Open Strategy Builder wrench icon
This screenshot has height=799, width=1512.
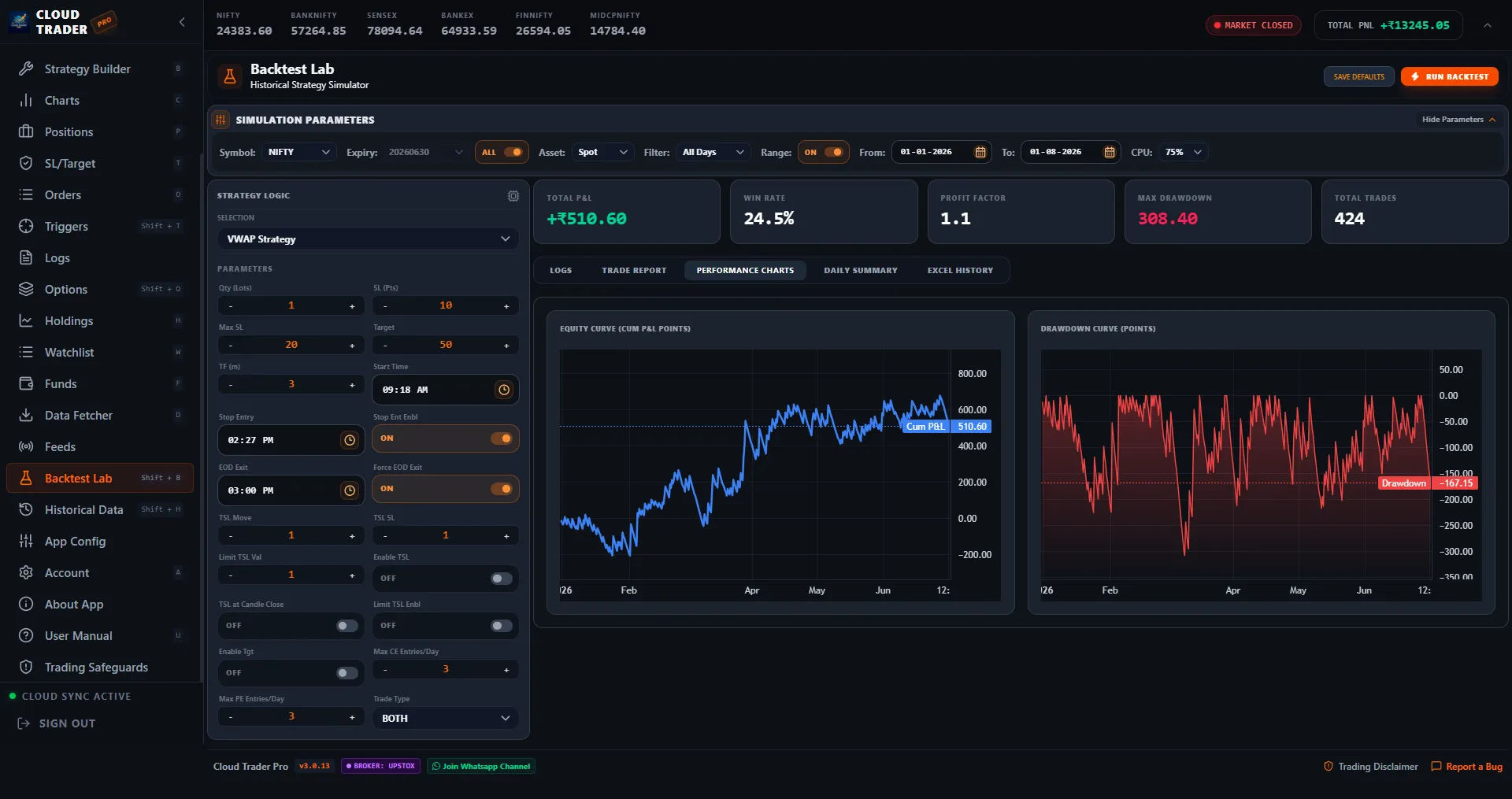(26, 68)
